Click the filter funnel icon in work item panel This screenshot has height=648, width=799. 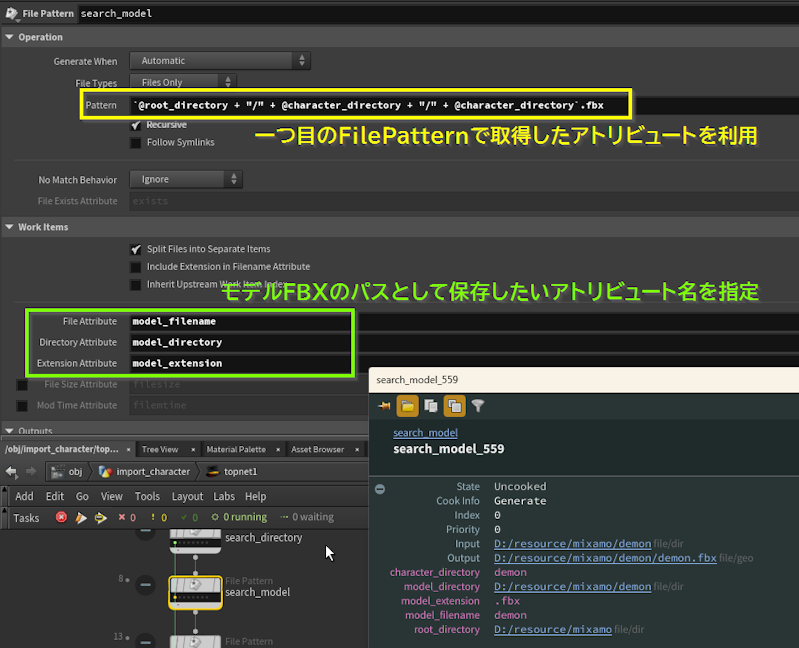tap(478, 406)
